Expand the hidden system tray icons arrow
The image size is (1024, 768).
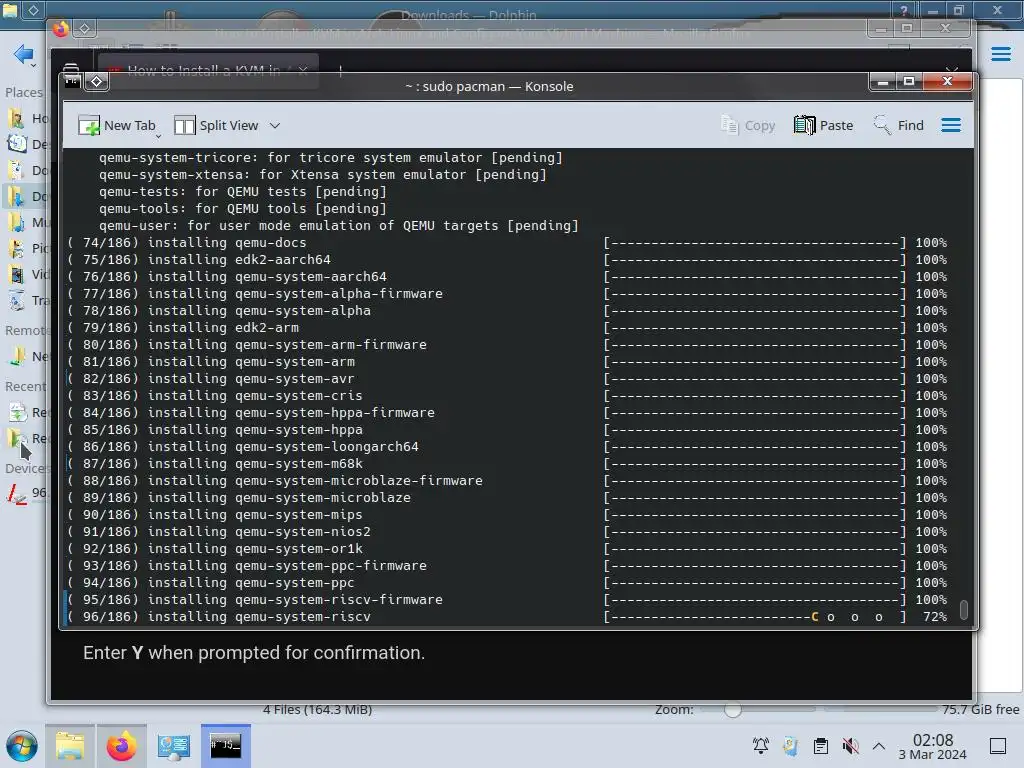(879, 746)
